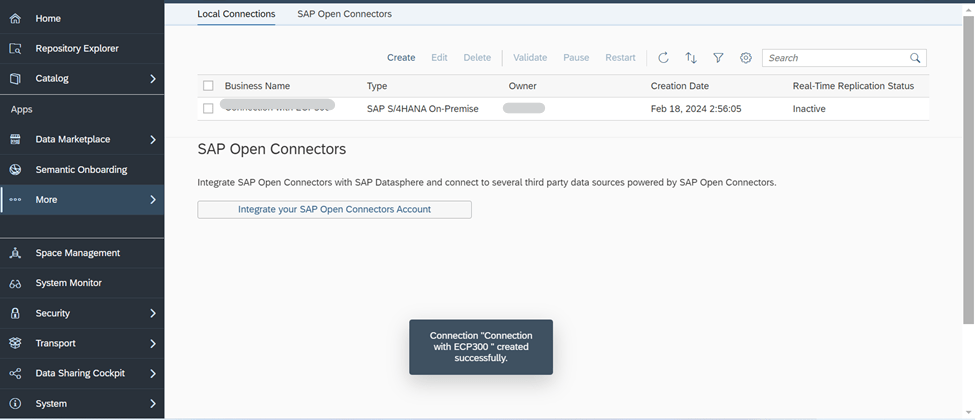Image resolution: width=975 pixels, height=420 pixels.
Task: Click the Owner column header
Action: (522, 86)
